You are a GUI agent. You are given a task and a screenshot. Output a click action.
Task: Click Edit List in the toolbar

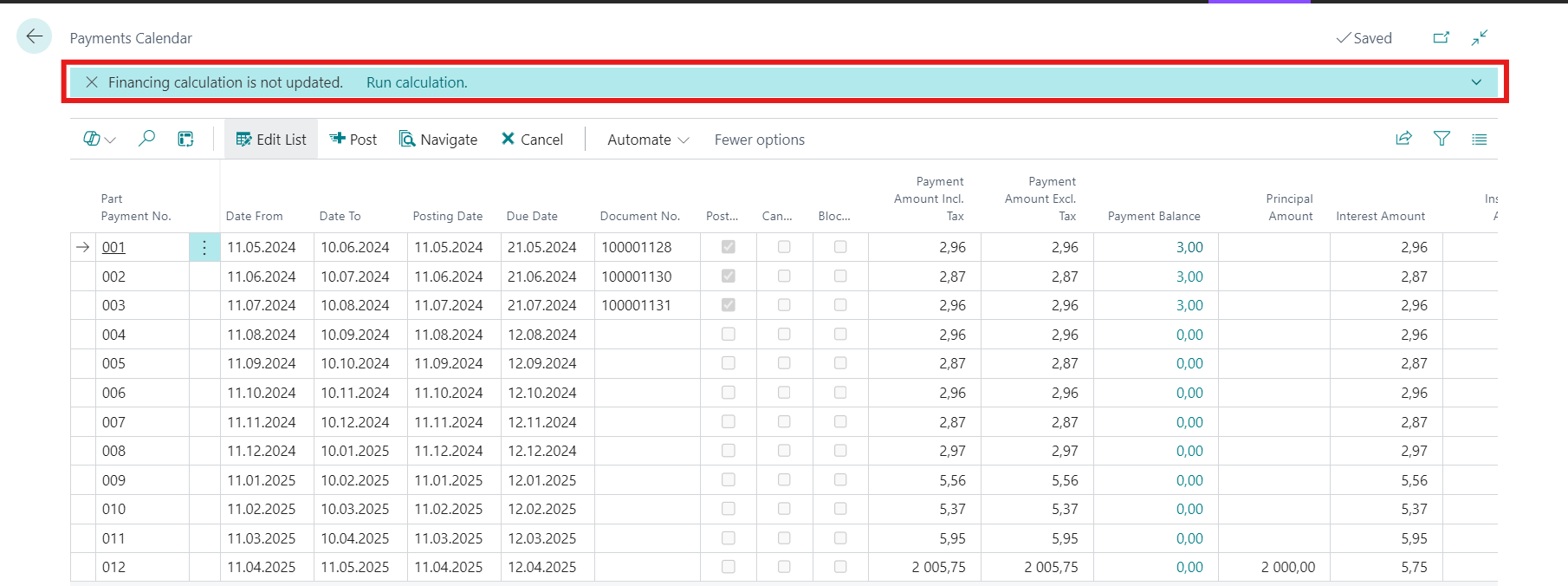click(271, 140)
